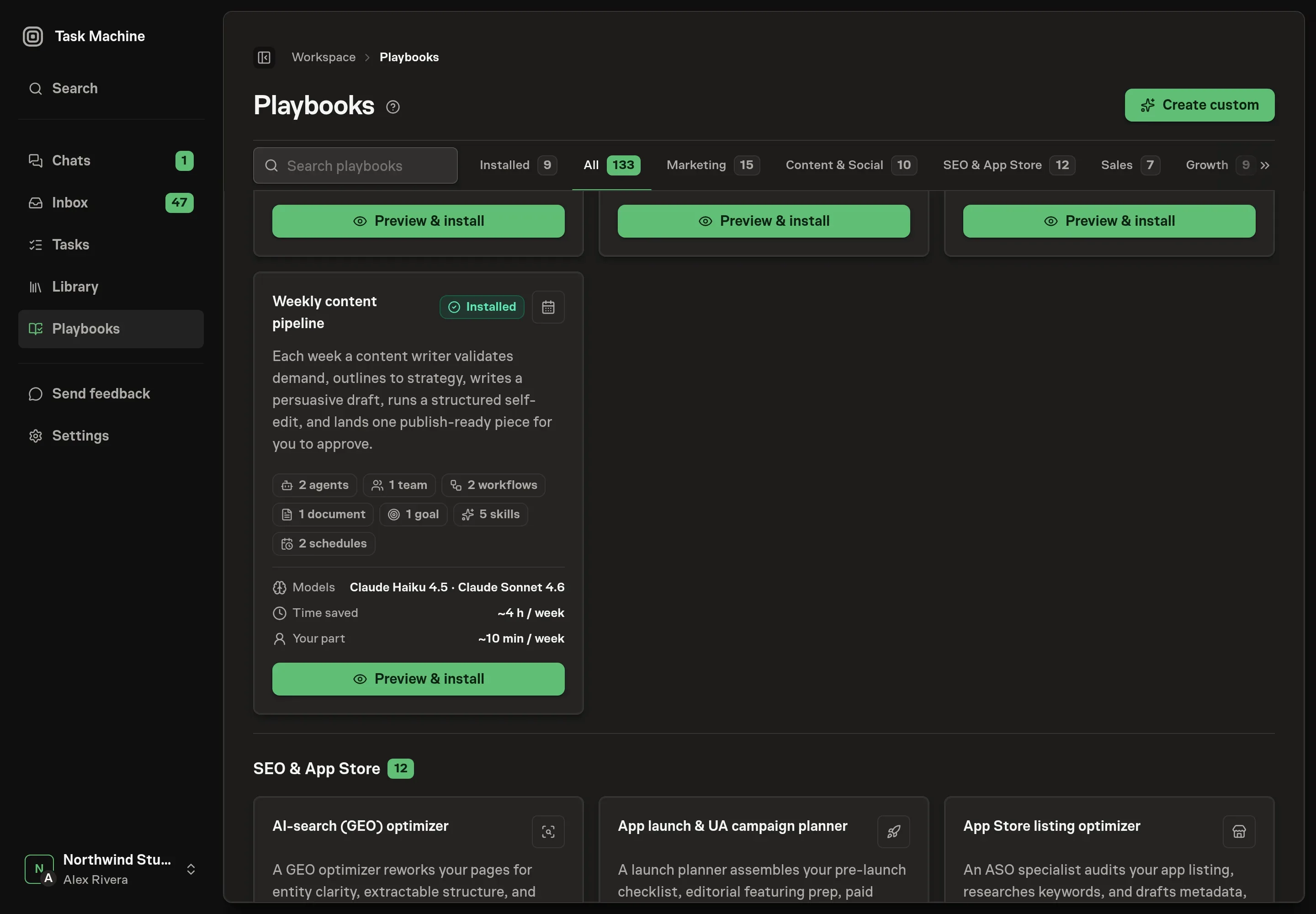
Task: Click the App Store listing optimizer title
Action: coord(1051,826)
